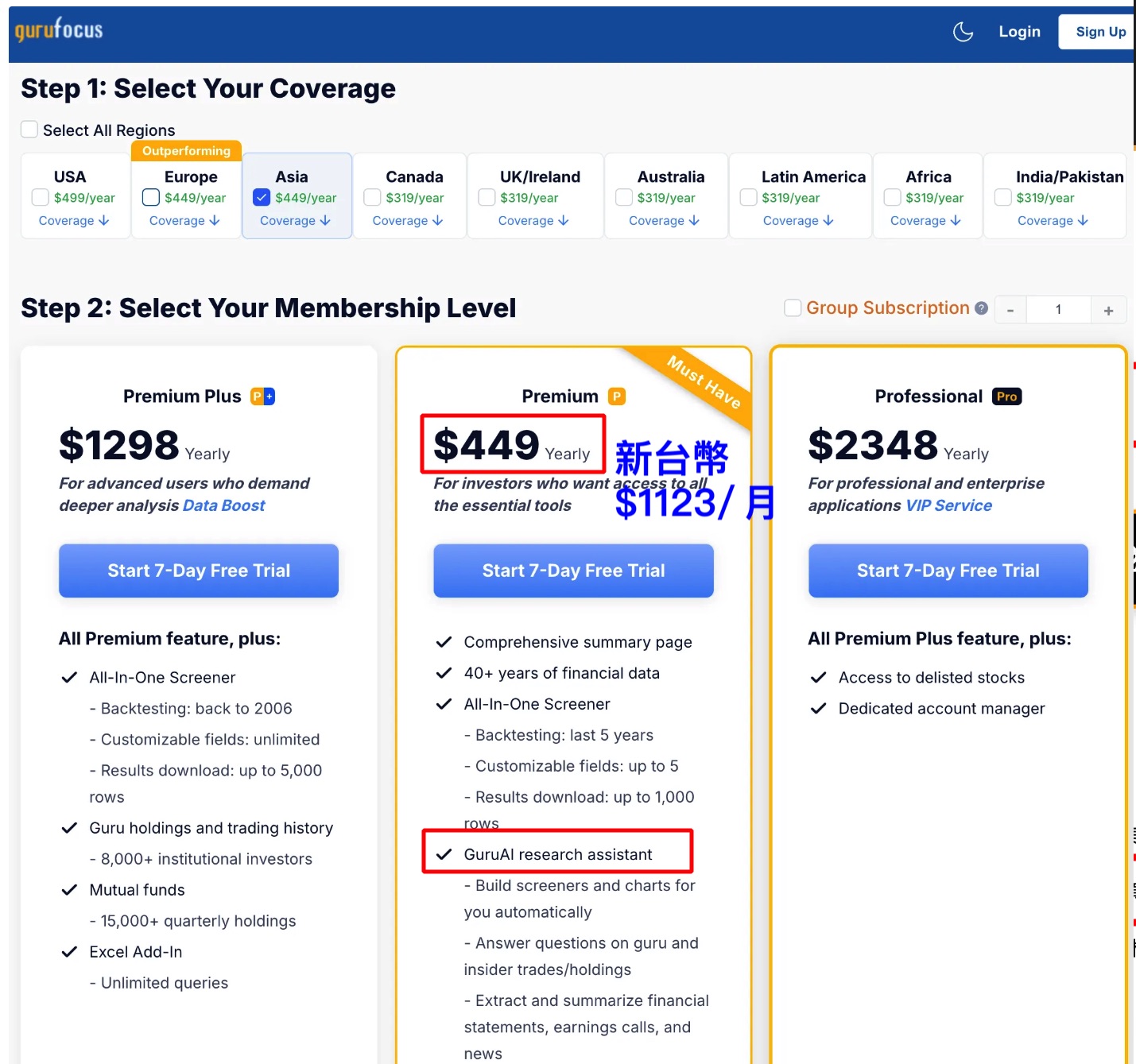Click the Sign Up button
Image resolution: width=1136 pixels, height=1064 pixels.
[1100, 32]
